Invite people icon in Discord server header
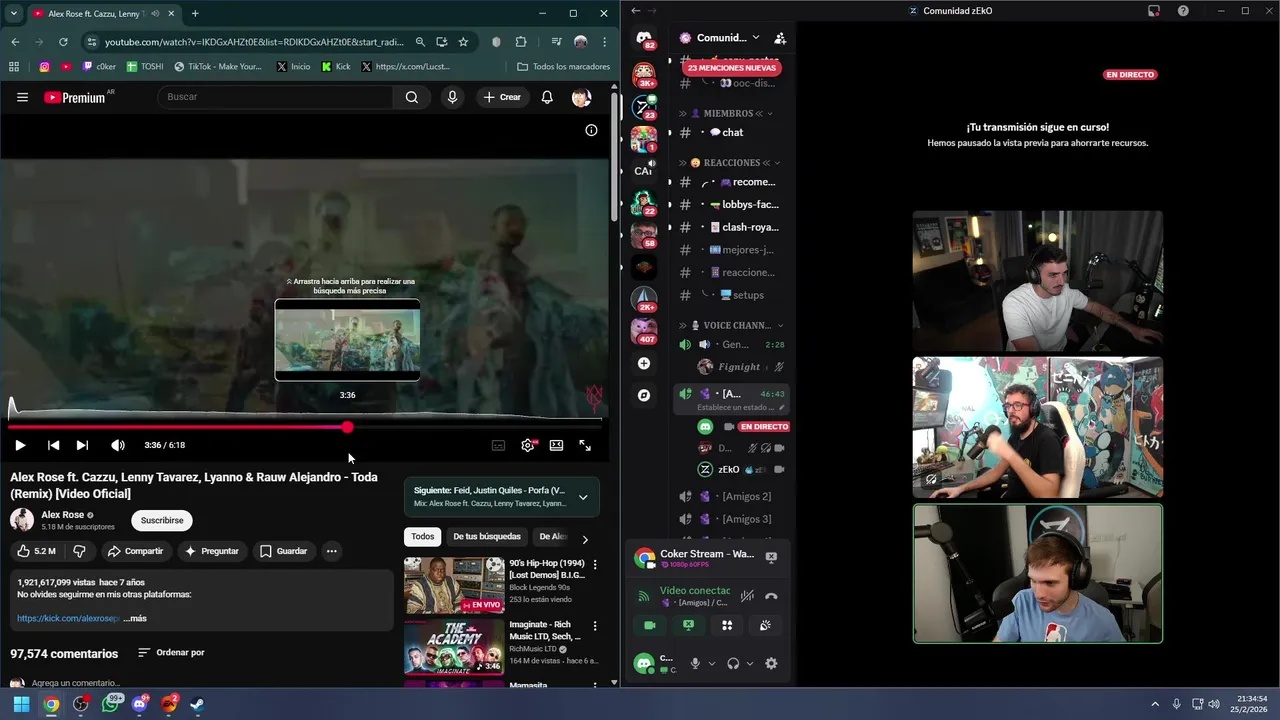The image size is (1280, 720). [780, 38]
